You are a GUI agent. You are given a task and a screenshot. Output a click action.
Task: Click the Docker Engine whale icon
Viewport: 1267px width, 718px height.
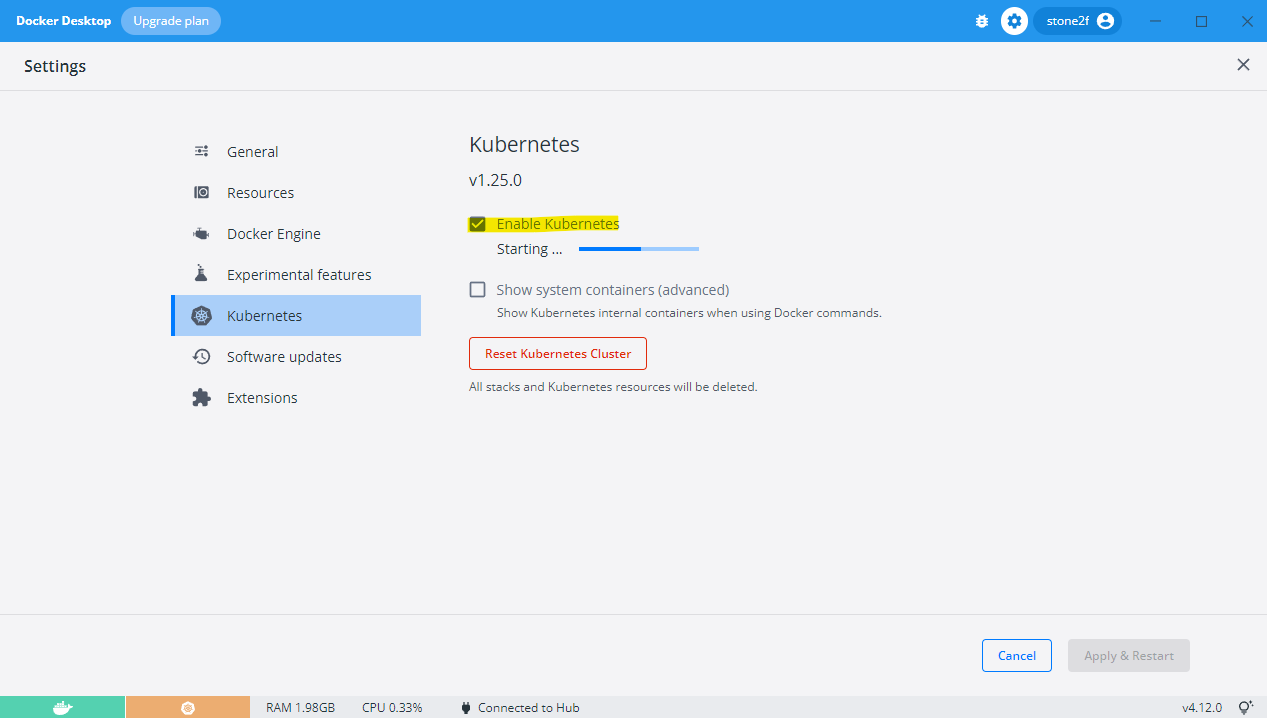tap(201, 234)
